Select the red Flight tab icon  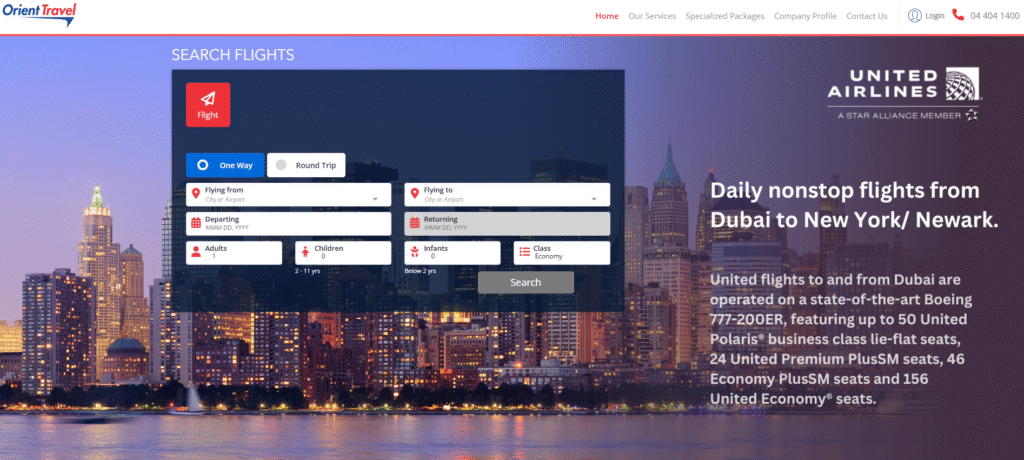208,105
